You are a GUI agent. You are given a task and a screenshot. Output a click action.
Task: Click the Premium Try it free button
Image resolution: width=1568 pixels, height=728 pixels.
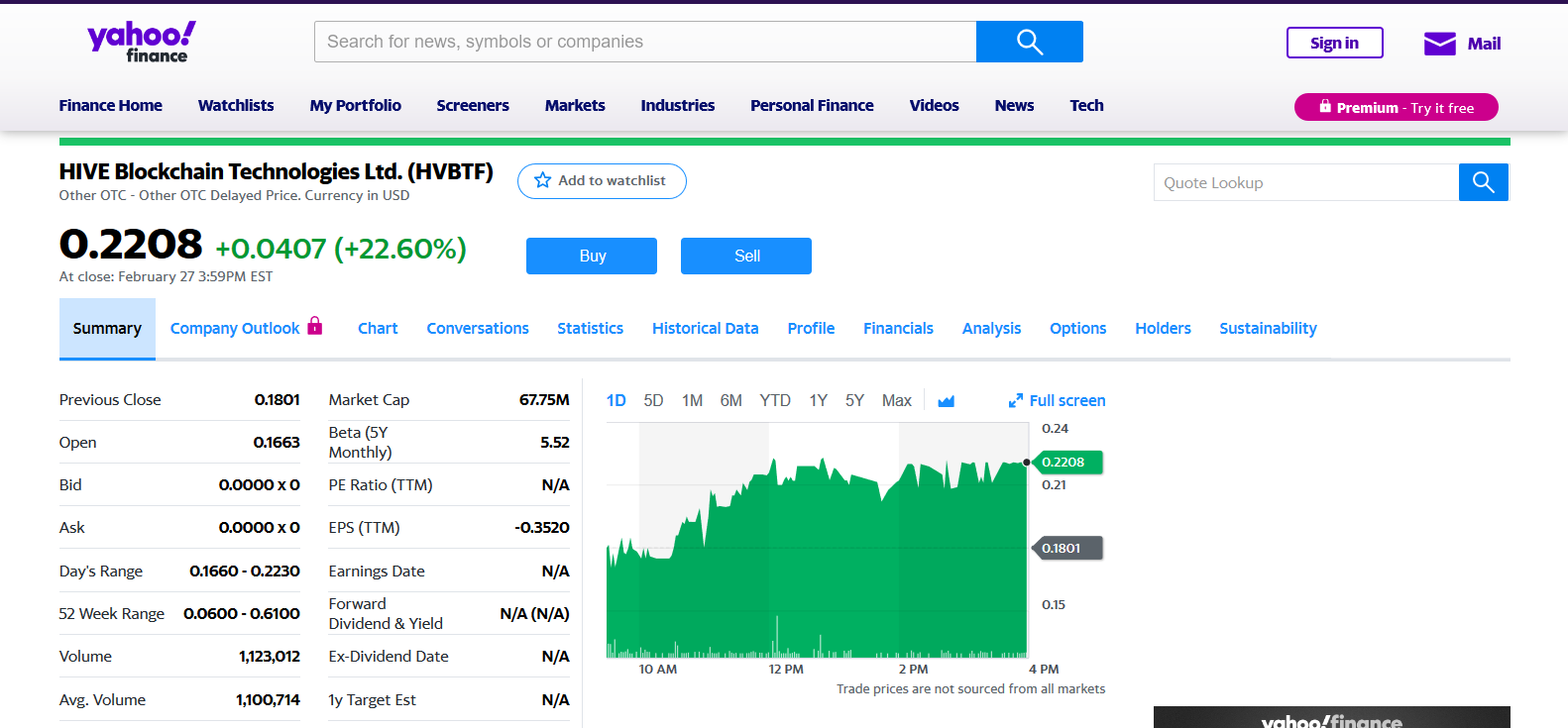tap(1396, 107)
